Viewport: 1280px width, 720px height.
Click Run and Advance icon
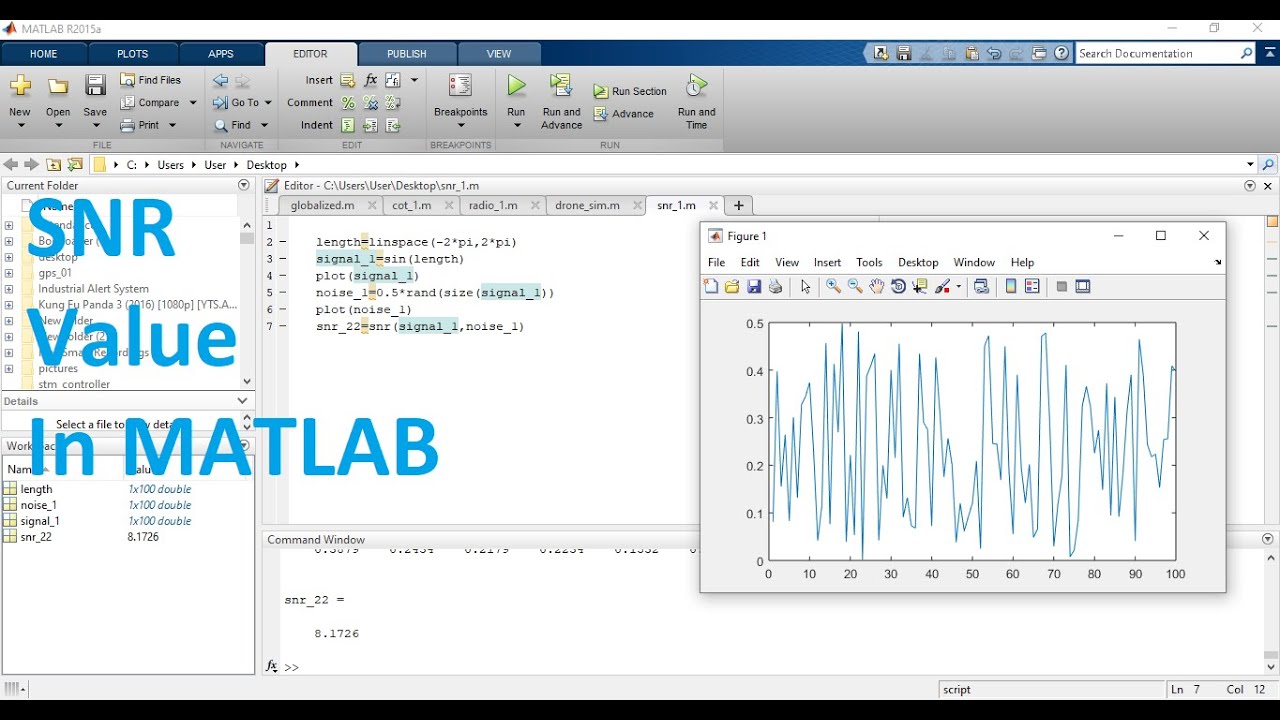click(x=561, y=86)
